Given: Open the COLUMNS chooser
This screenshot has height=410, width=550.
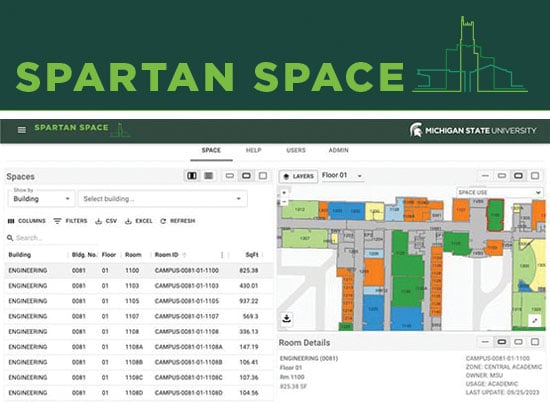Looking at the screenshot, I should tap(27, 221).
